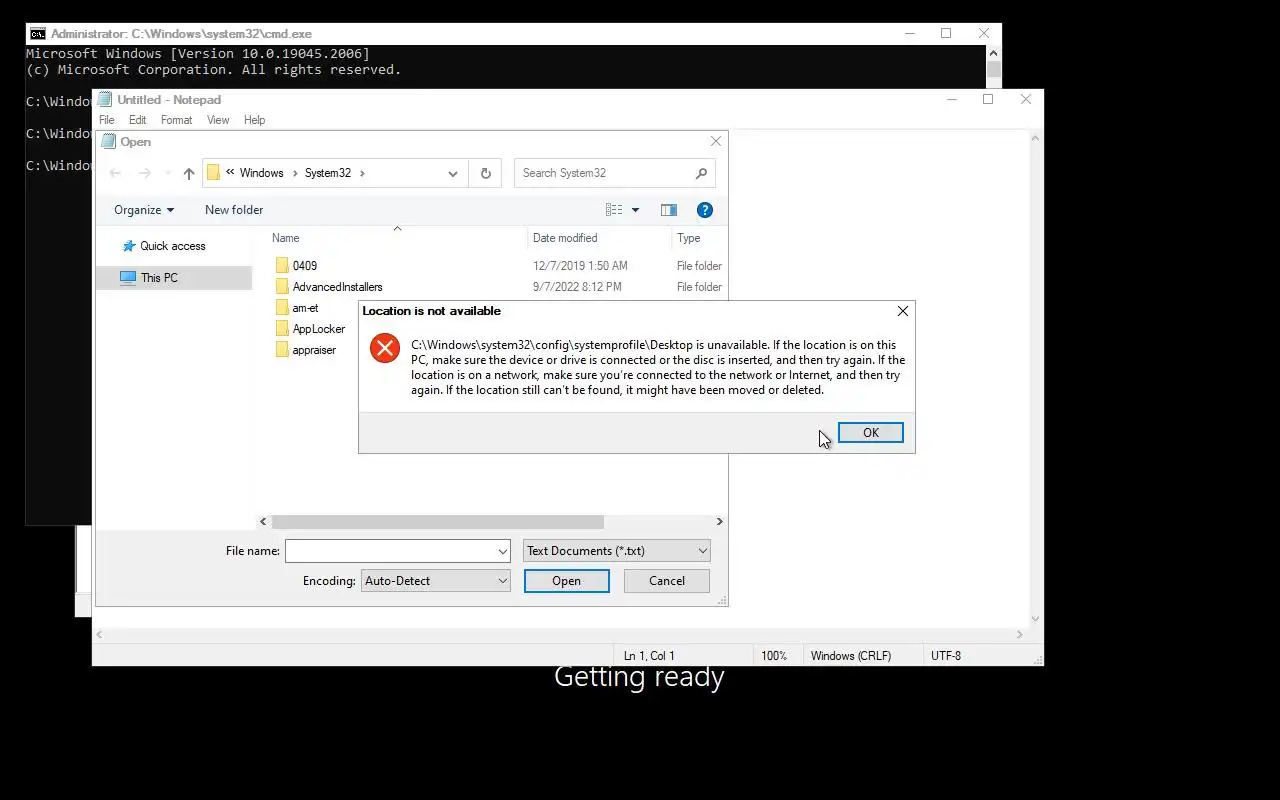The height and width of the screenshot is (800, 1280).
Task: Click the Notepad title bar icon
Action: pyautogui.click(x=105, y=100)
